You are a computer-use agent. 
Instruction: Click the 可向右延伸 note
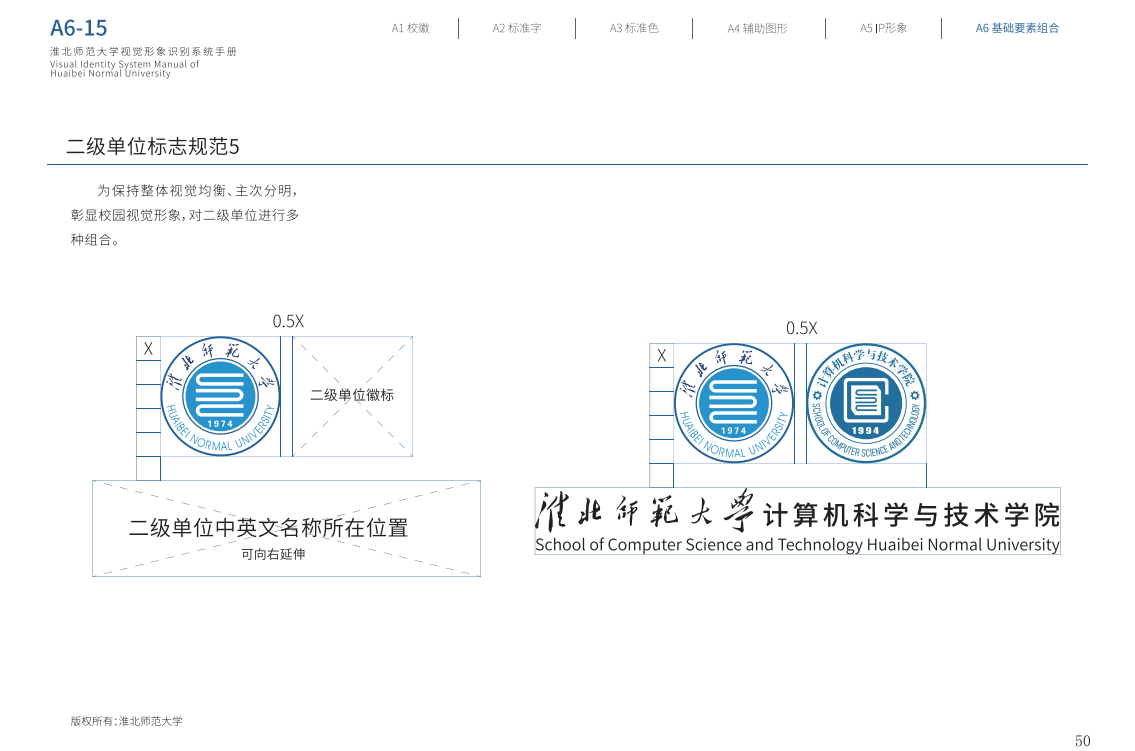273,553
